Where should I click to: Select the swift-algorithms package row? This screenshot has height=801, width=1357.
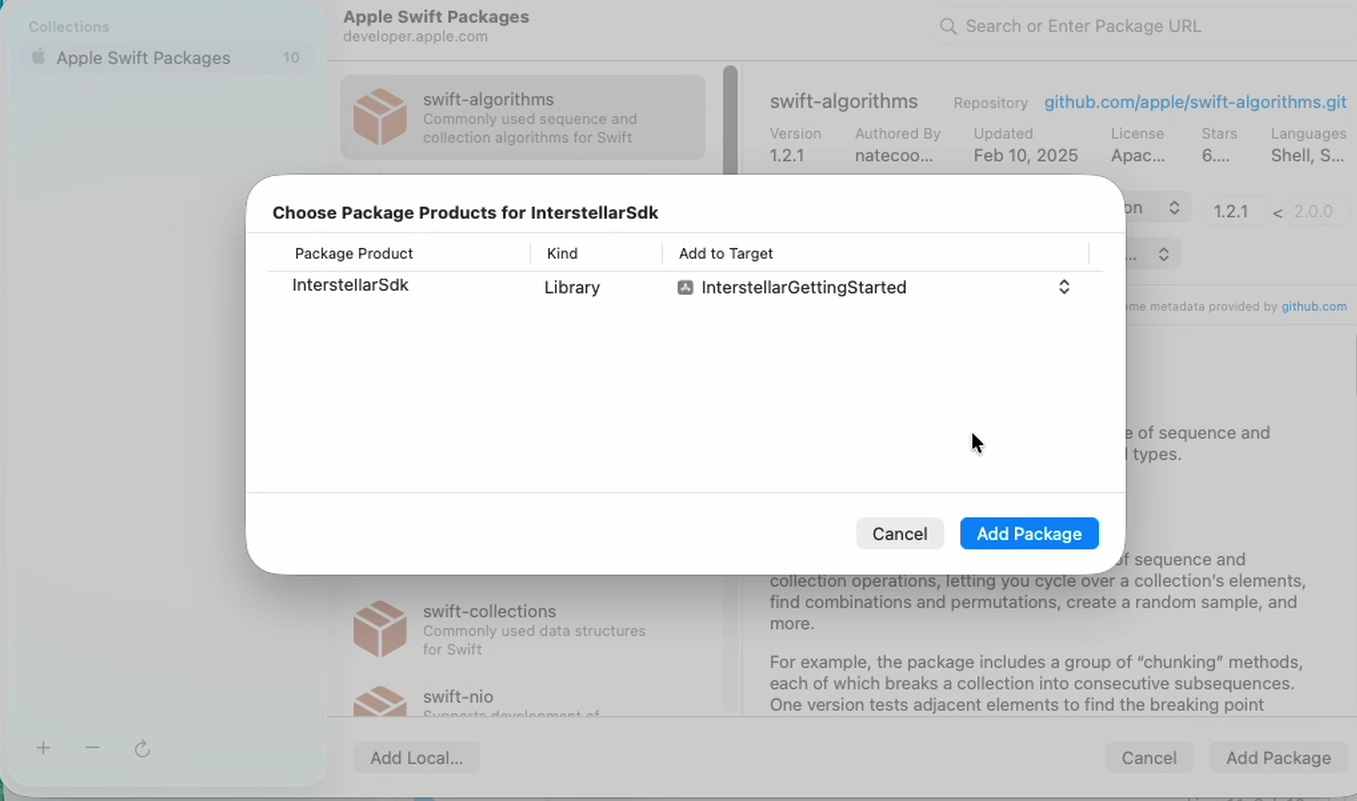523,117
